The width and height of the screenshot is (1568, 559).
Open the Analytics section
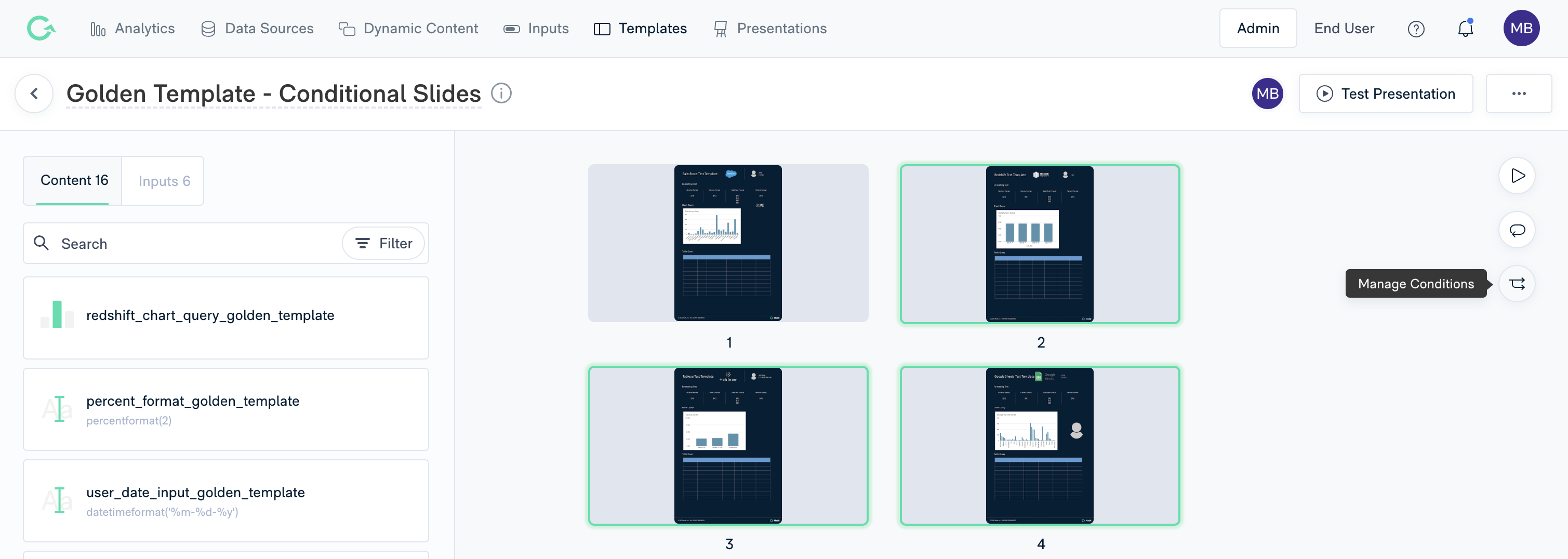[132, 29]
